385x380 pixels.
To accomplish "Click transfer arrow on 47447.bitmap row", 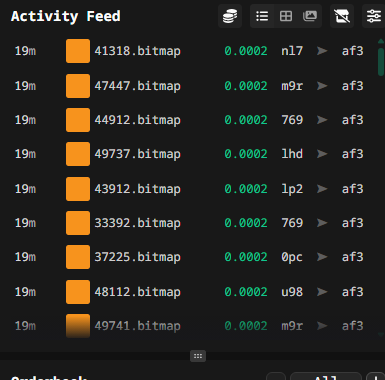I will 322,86.
